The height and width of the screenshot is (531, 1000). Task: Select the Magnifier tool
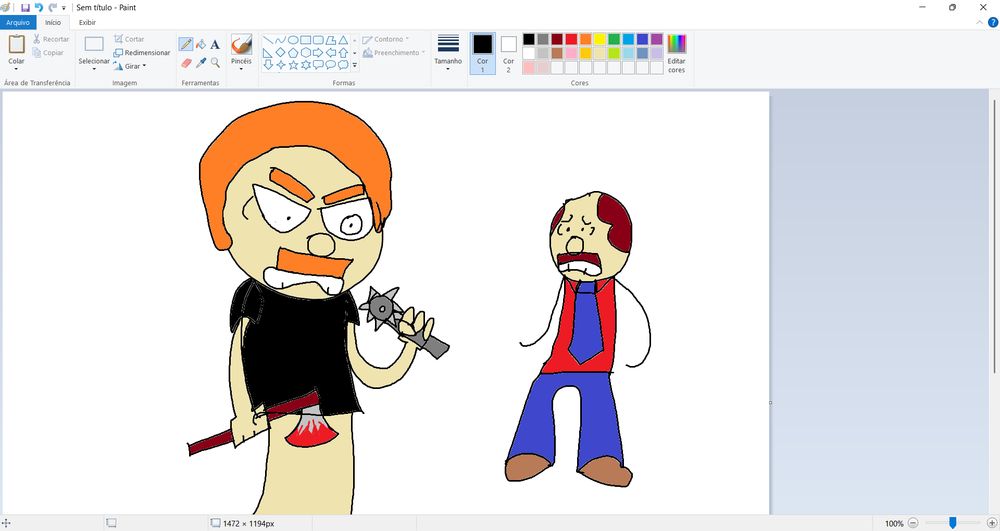[215, 62]
